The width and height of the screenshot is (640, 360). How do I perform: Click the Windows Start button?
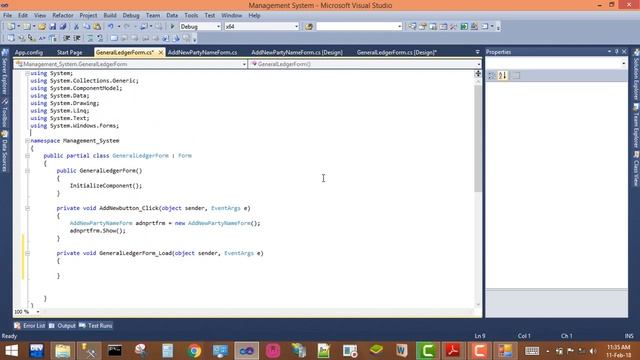(12, 351)
